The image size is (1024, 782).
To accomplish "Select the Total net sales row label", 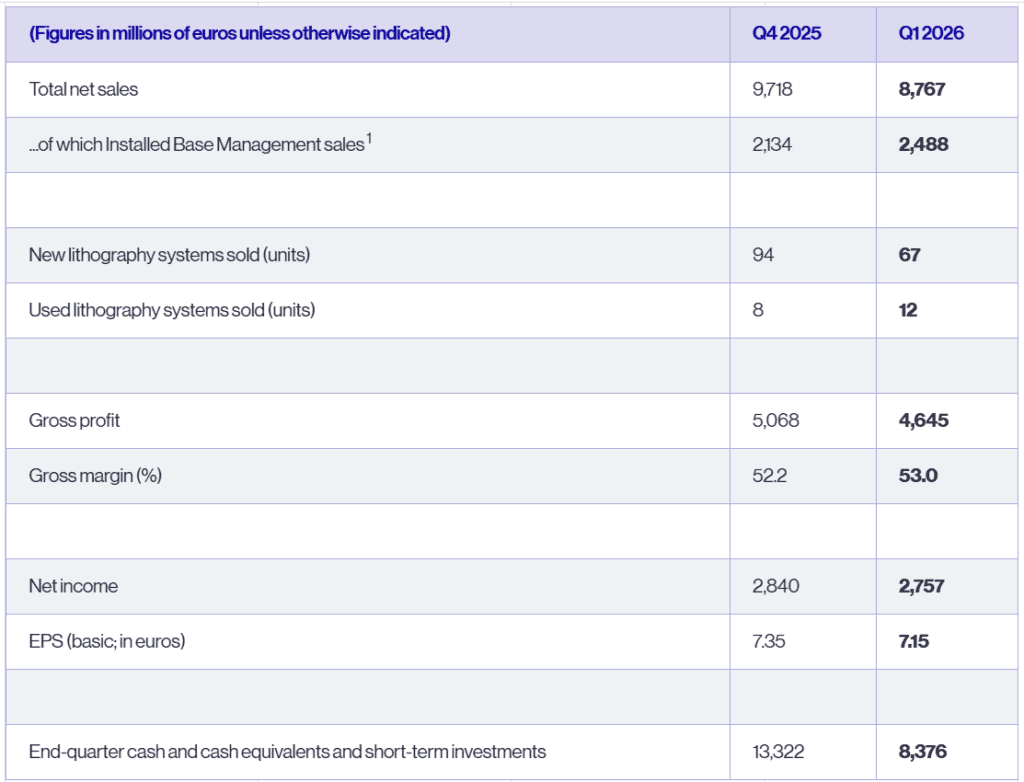I will coord(84,89).
